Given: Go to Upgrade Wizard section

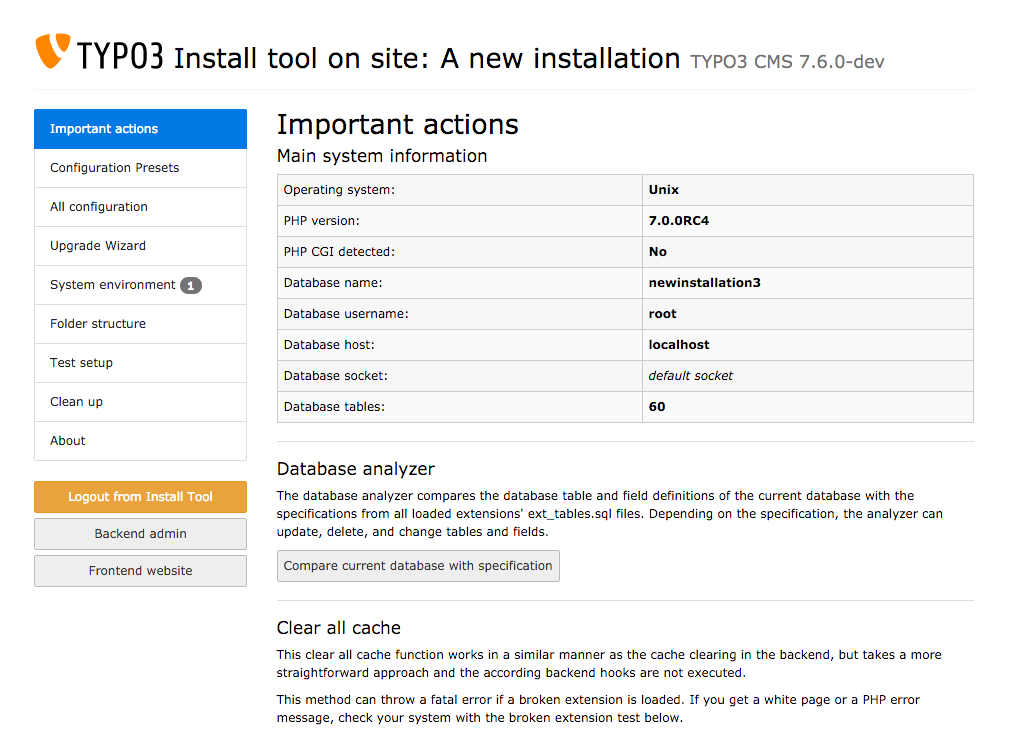Looking at the screenshot, I should pos(140,246).
